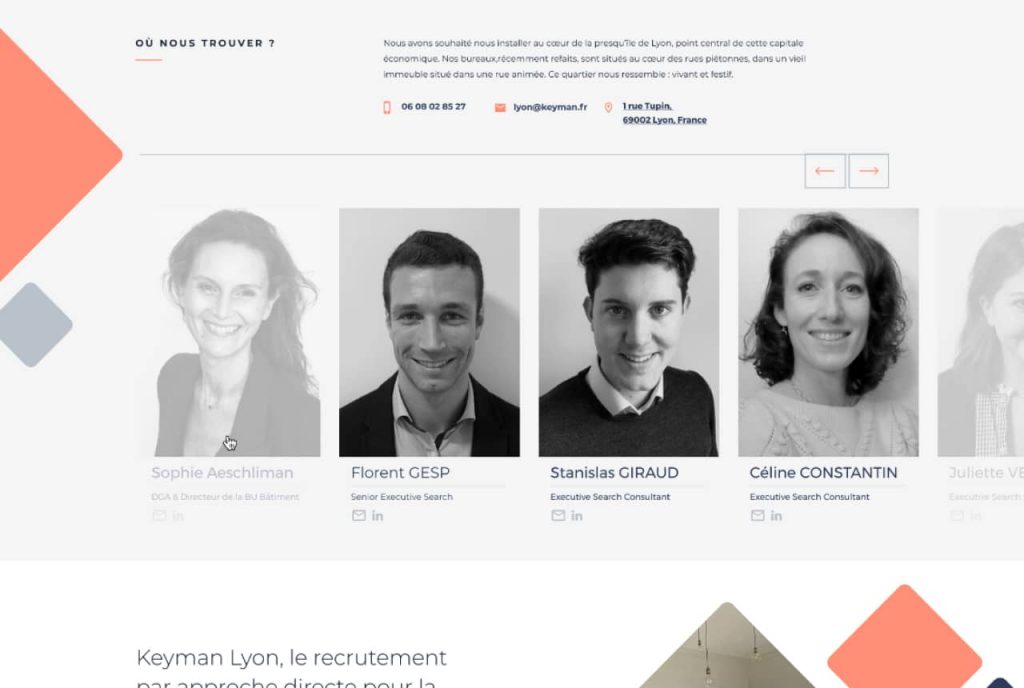Open Florent GESP's LinkedIn icon

(x=377, y=516)
